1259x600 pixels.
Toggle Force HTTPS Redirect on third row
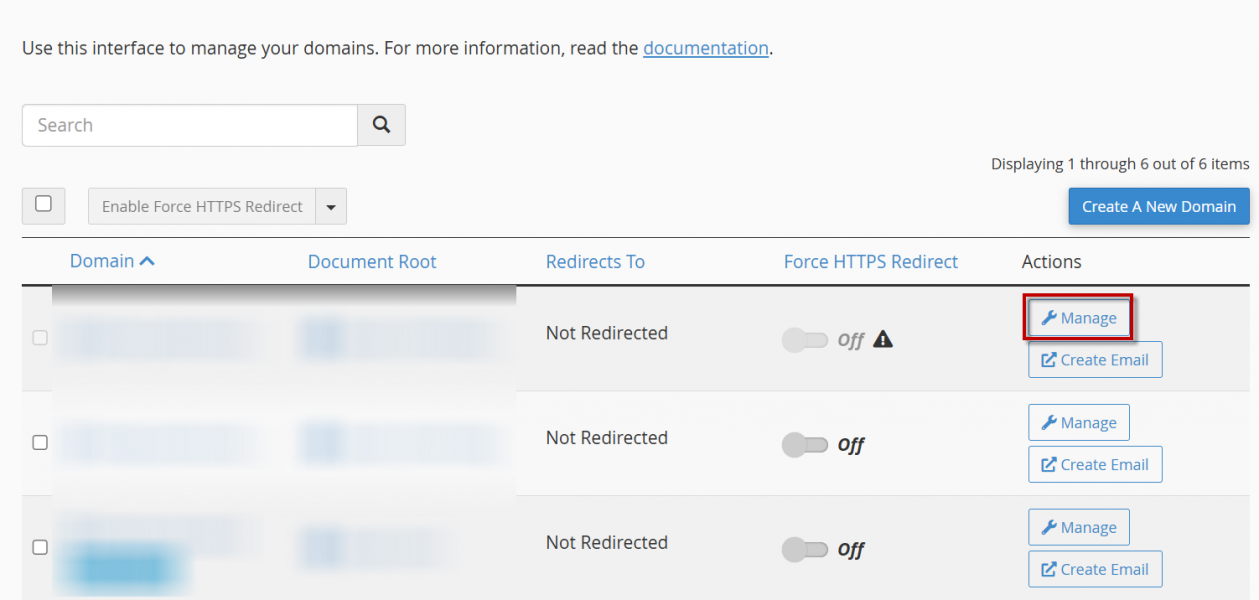[x=805, y=549]
